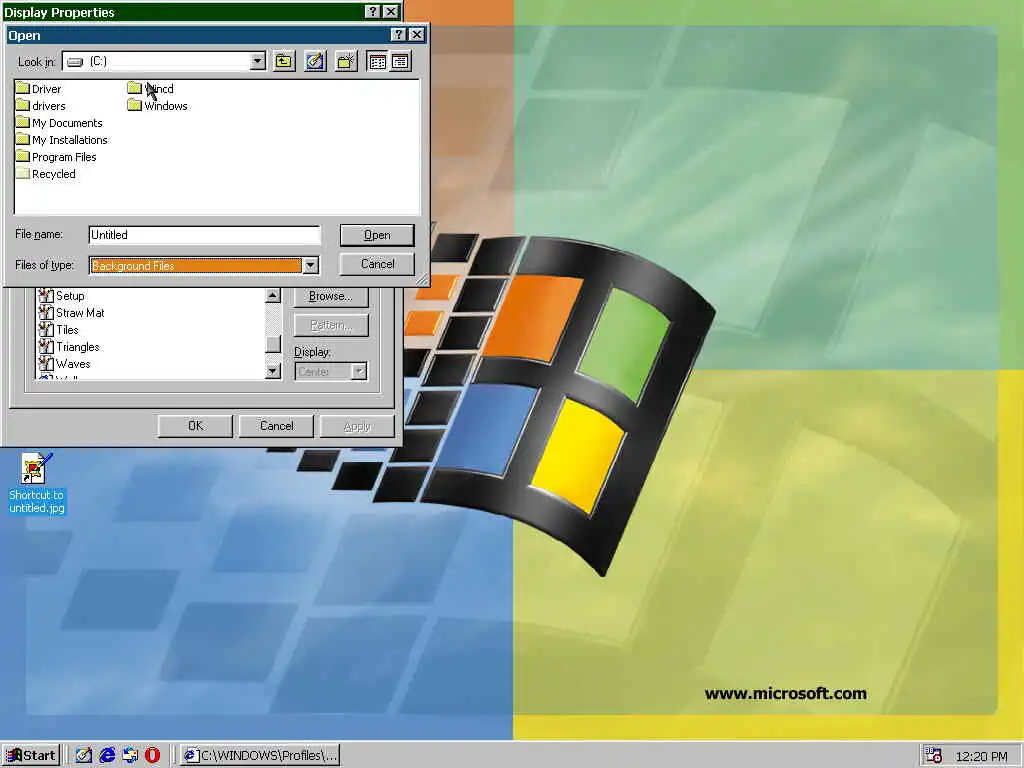
Task: Launch Opera browser from quick launch
Action: click(x=152, y=756)
